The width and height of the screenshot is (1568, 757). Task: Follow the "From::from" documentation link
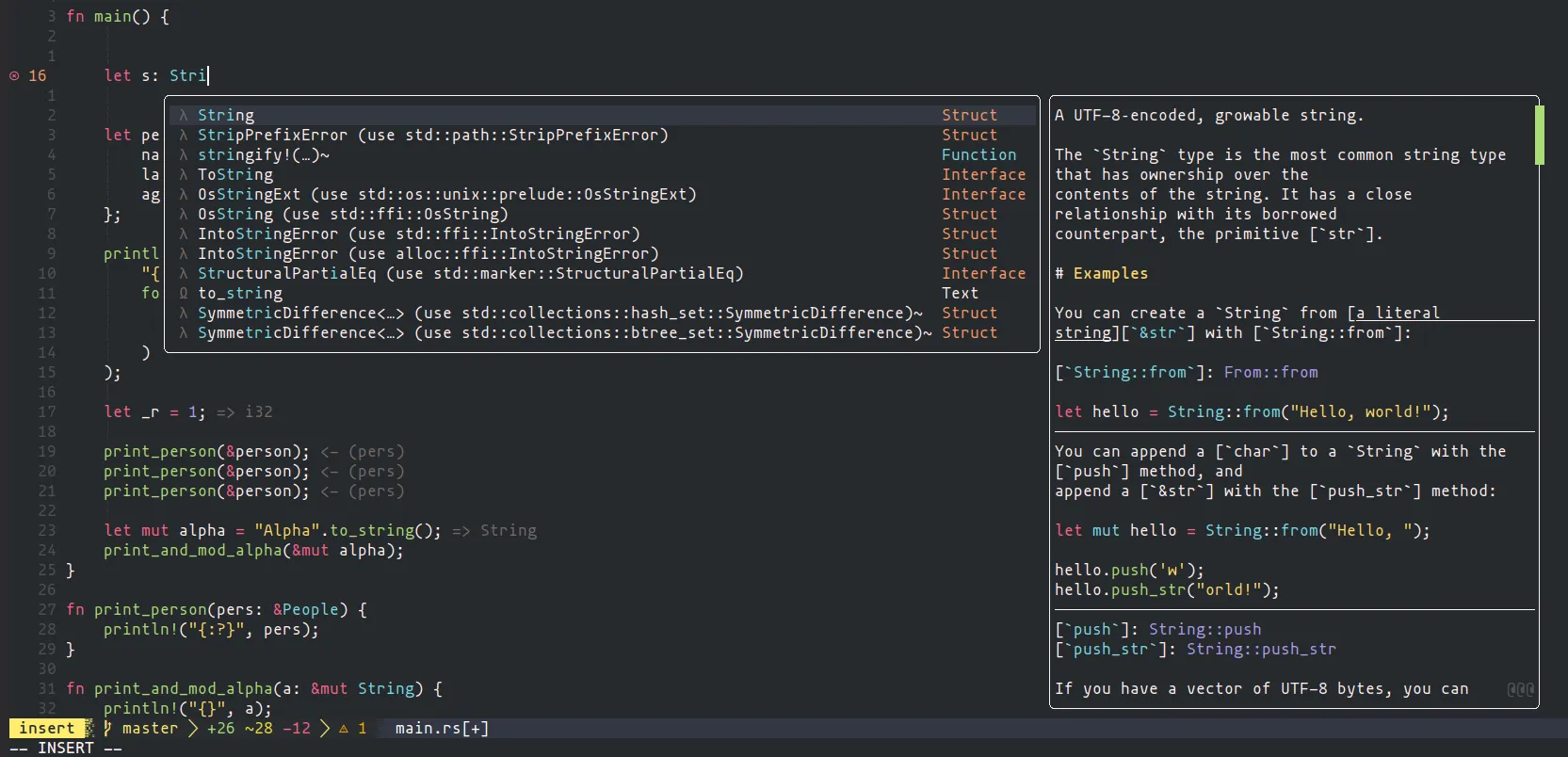coord(1270,372)
